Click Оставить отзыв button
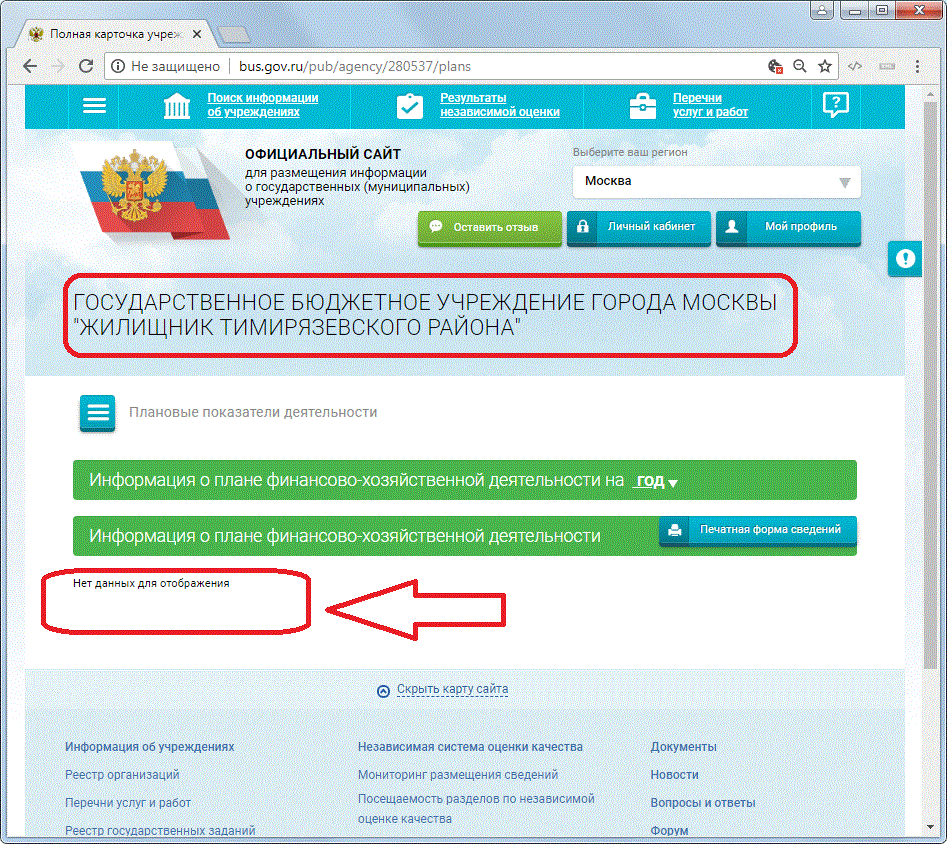Image resolution: width=947 pixels, height=844 pixels. (x=490, y=227)
